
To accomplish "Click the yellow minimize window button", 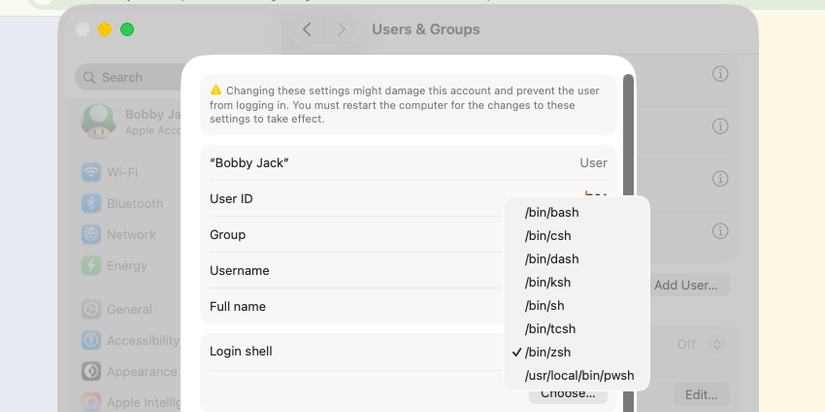I will coord(105,29).
